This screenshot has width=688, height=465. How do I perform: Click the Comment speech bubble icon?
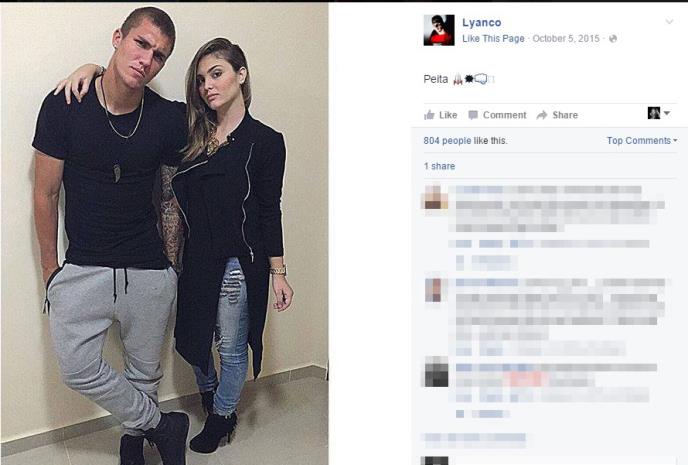click(x=473, y=115)
